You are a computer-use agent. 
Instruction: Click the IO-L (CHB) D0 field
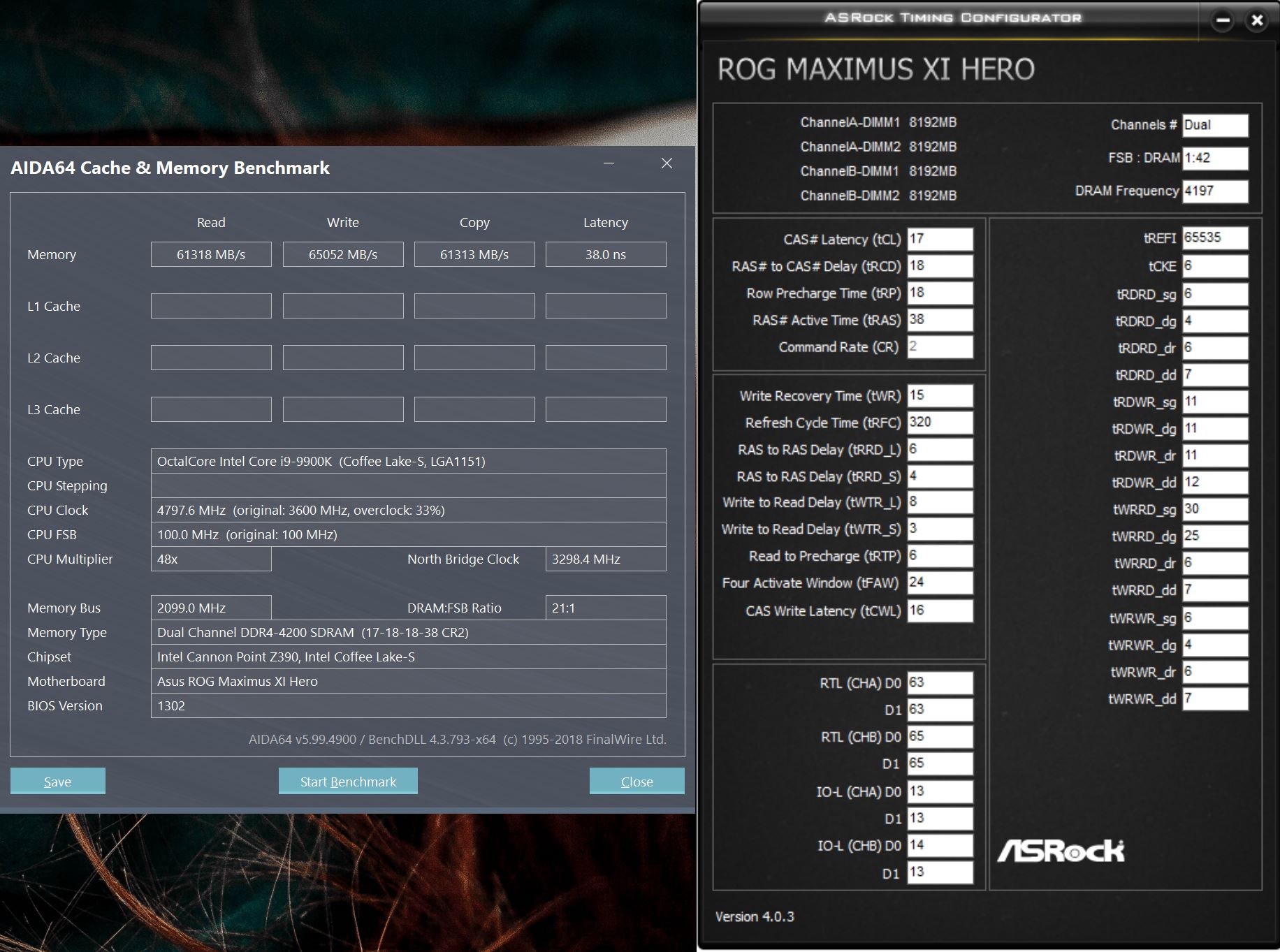(940, 845)
